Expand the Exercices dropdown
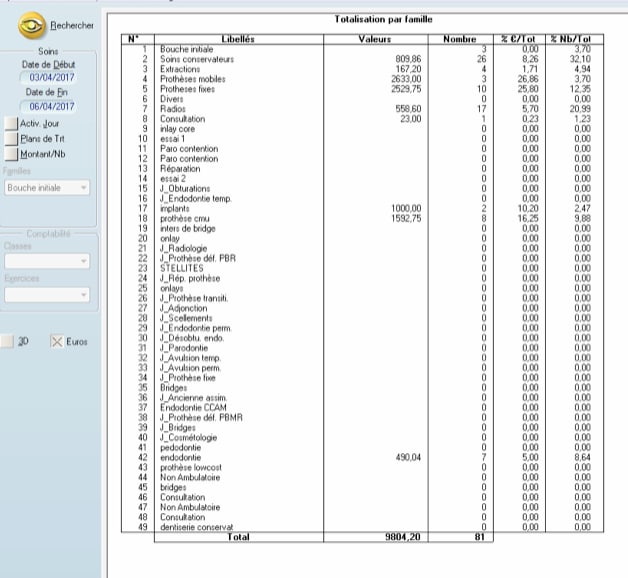Image resolution: width=628 pixels, height=578 pixels. point(47,295)
